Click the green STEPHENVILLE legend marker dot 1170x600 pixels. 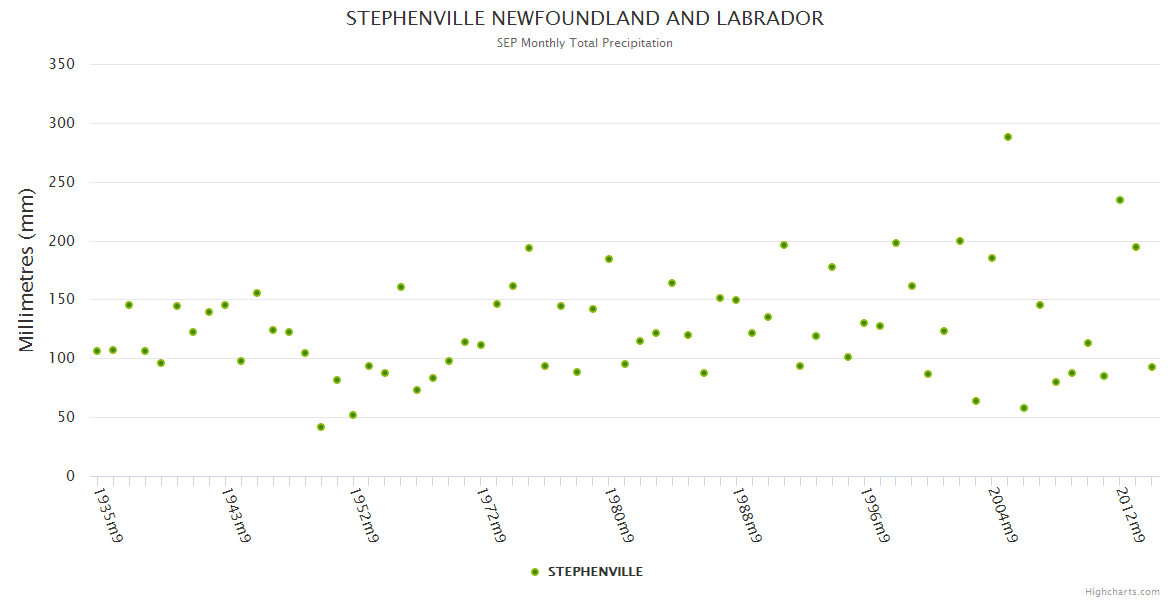535,572
